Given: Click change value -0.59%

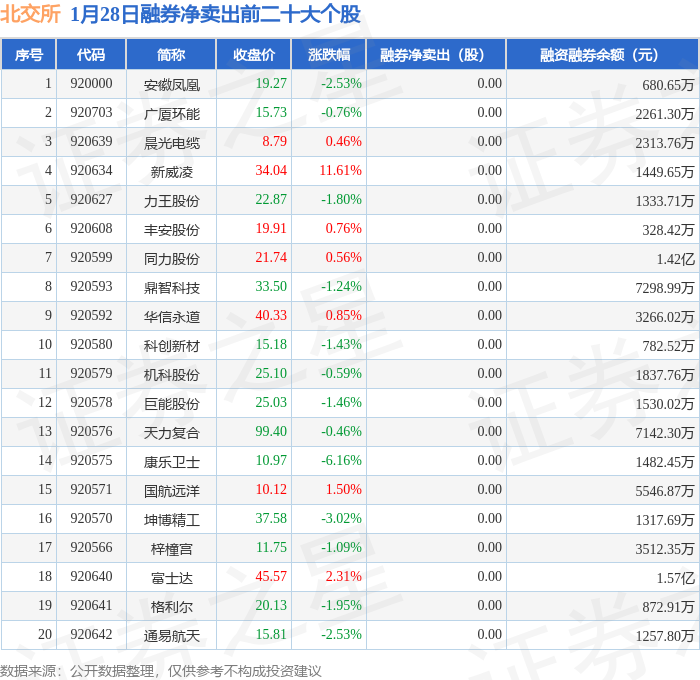Looking at the screenshot, I should coord(342,374).
